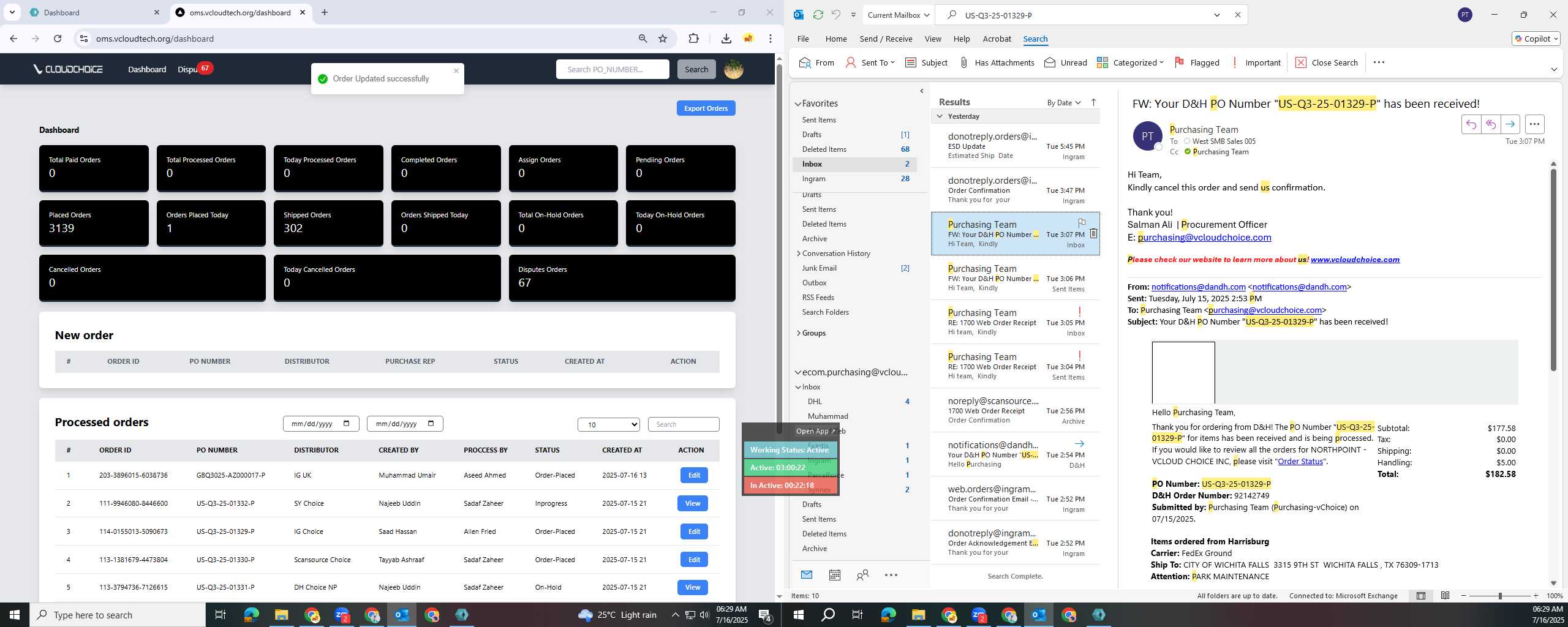1568x627 pixels.
Task: Click the Windows Start button on the left taskbar
Action: pos(15,615)
